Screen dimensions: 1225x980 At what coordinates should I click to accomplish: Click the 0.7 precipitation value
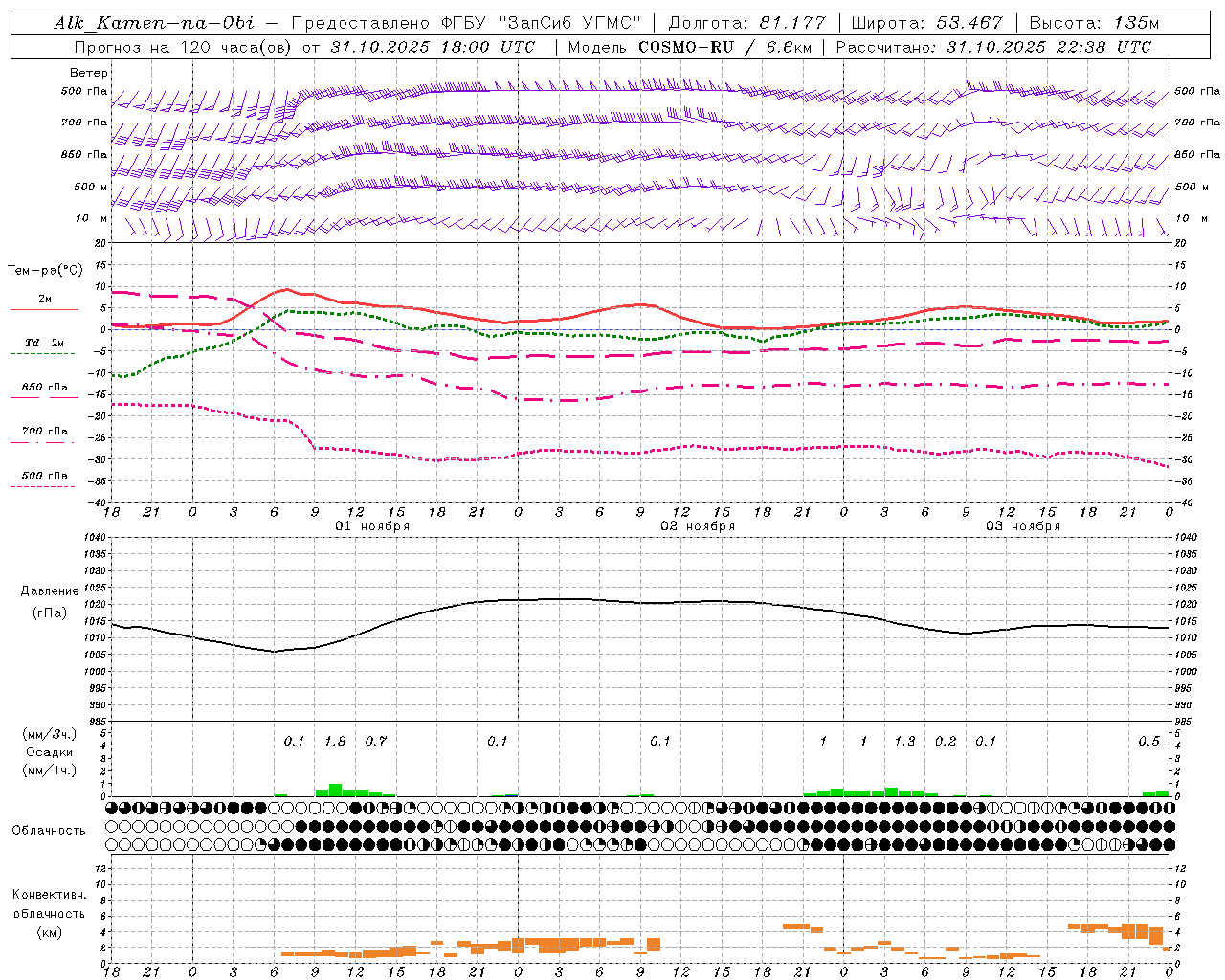(376, 742)
